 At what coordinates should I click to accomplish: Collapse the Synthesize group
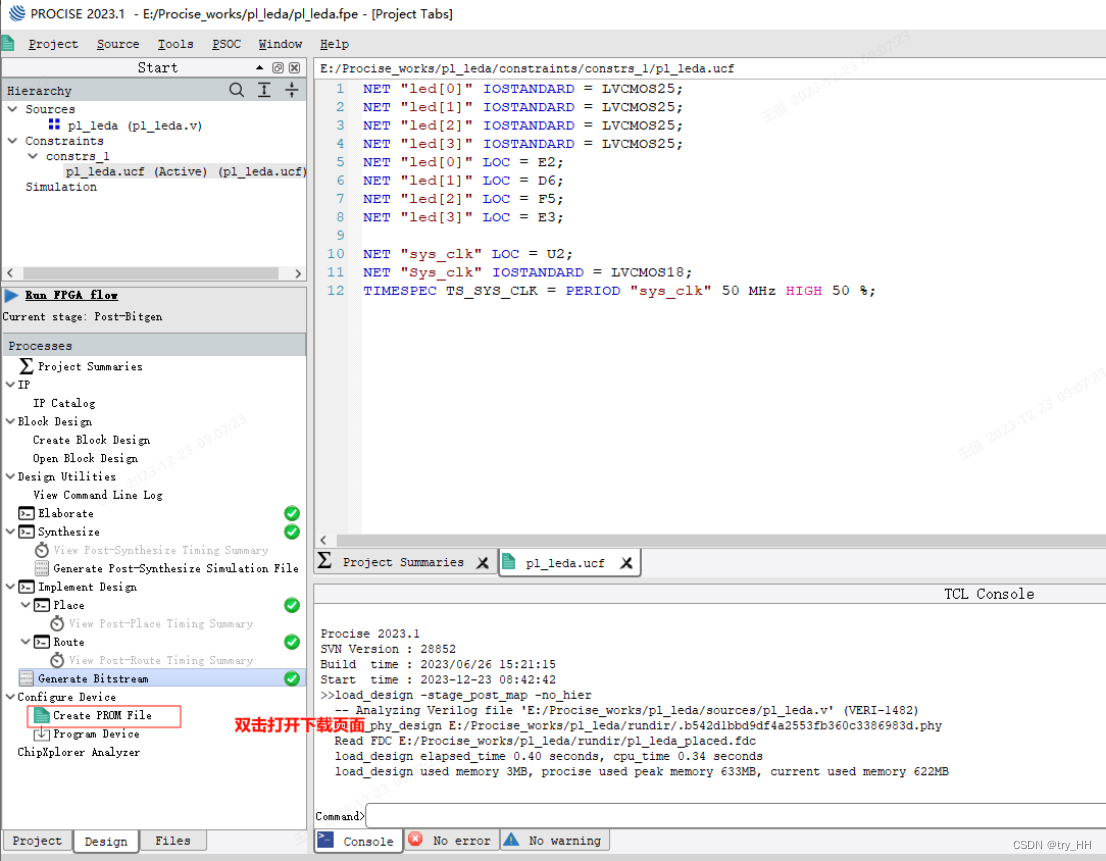(10, 532)
